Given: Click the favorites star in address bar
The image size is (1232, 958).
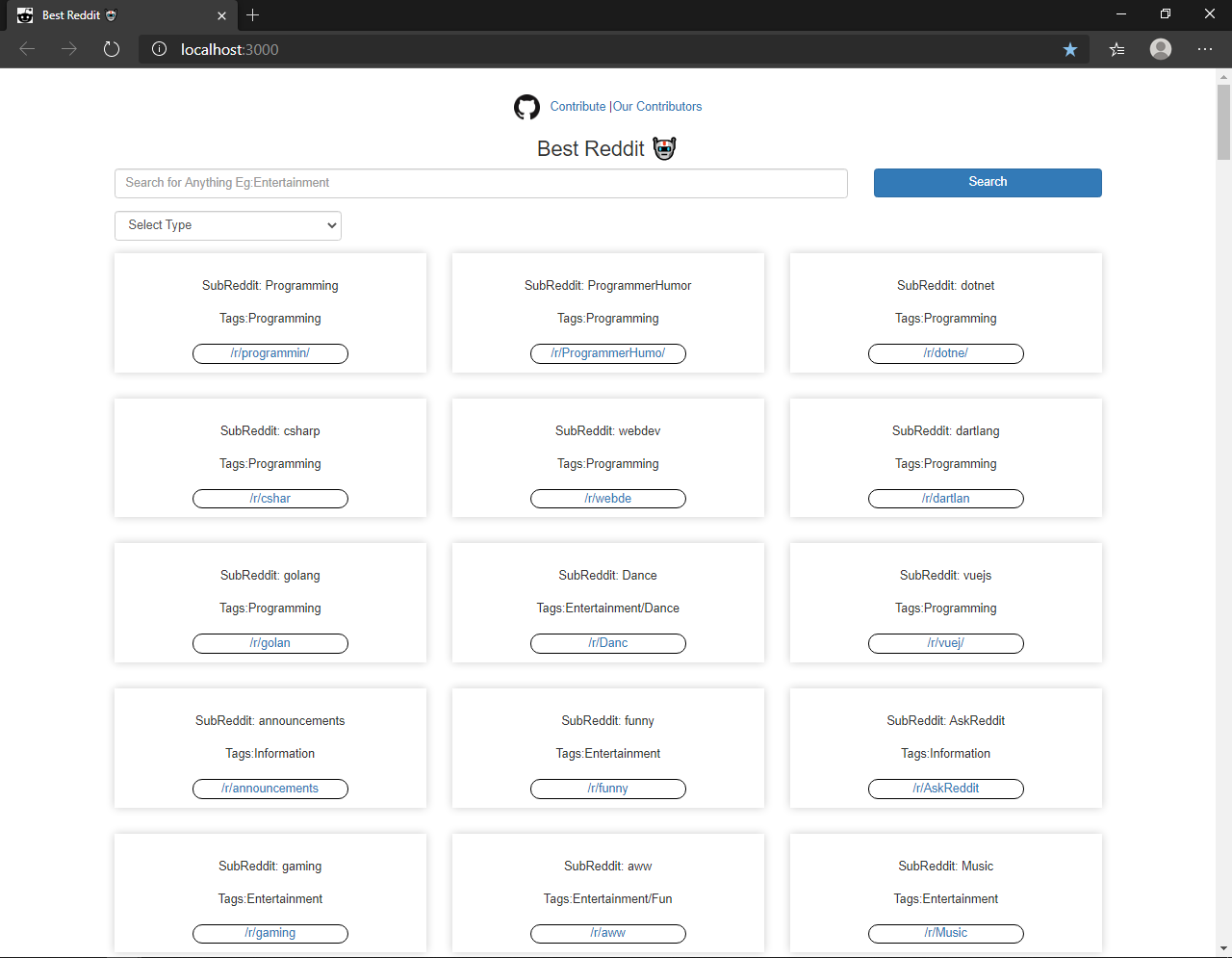Looking at the screenshot, I should pyautogui.click(x=1069, y=49).
